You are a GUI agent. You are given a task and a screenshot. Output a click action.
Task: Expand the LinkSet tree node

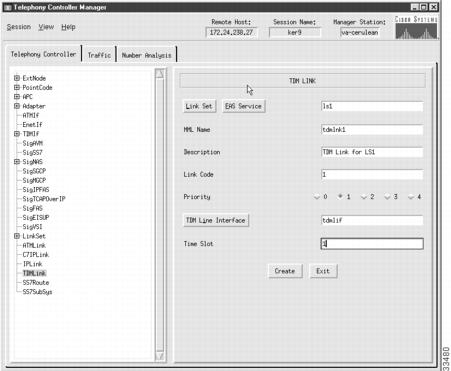[x=17, y=236]
